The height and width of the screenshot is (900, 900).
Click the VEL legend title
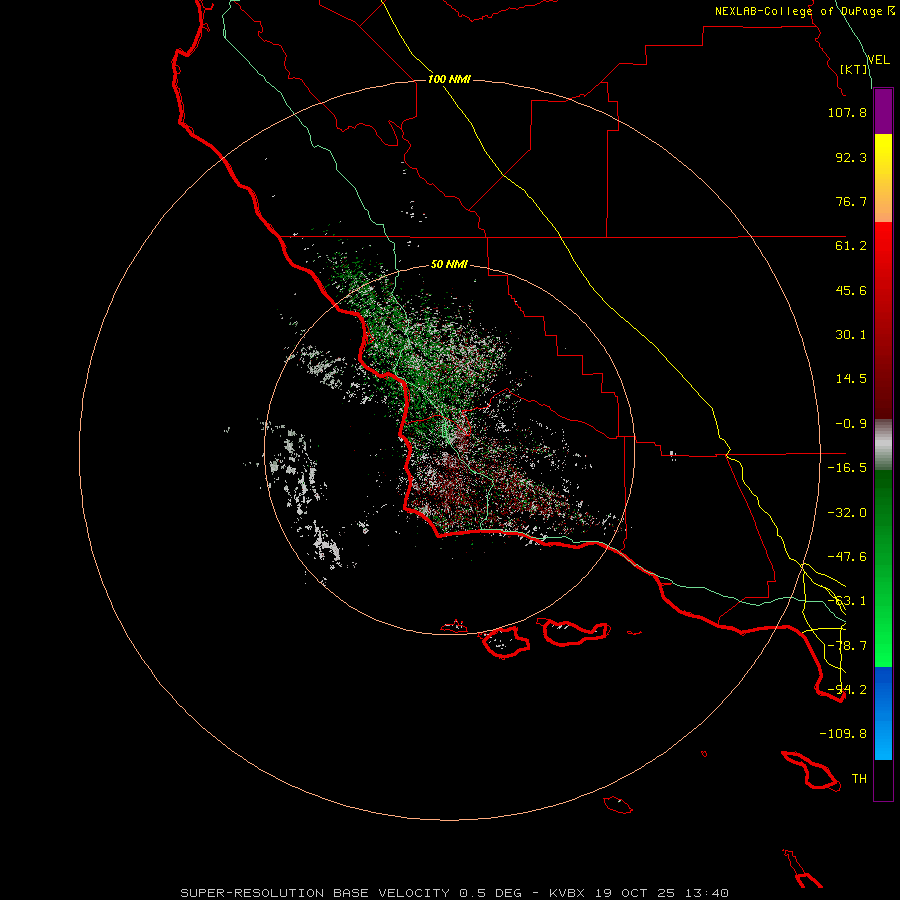point(878,60)
